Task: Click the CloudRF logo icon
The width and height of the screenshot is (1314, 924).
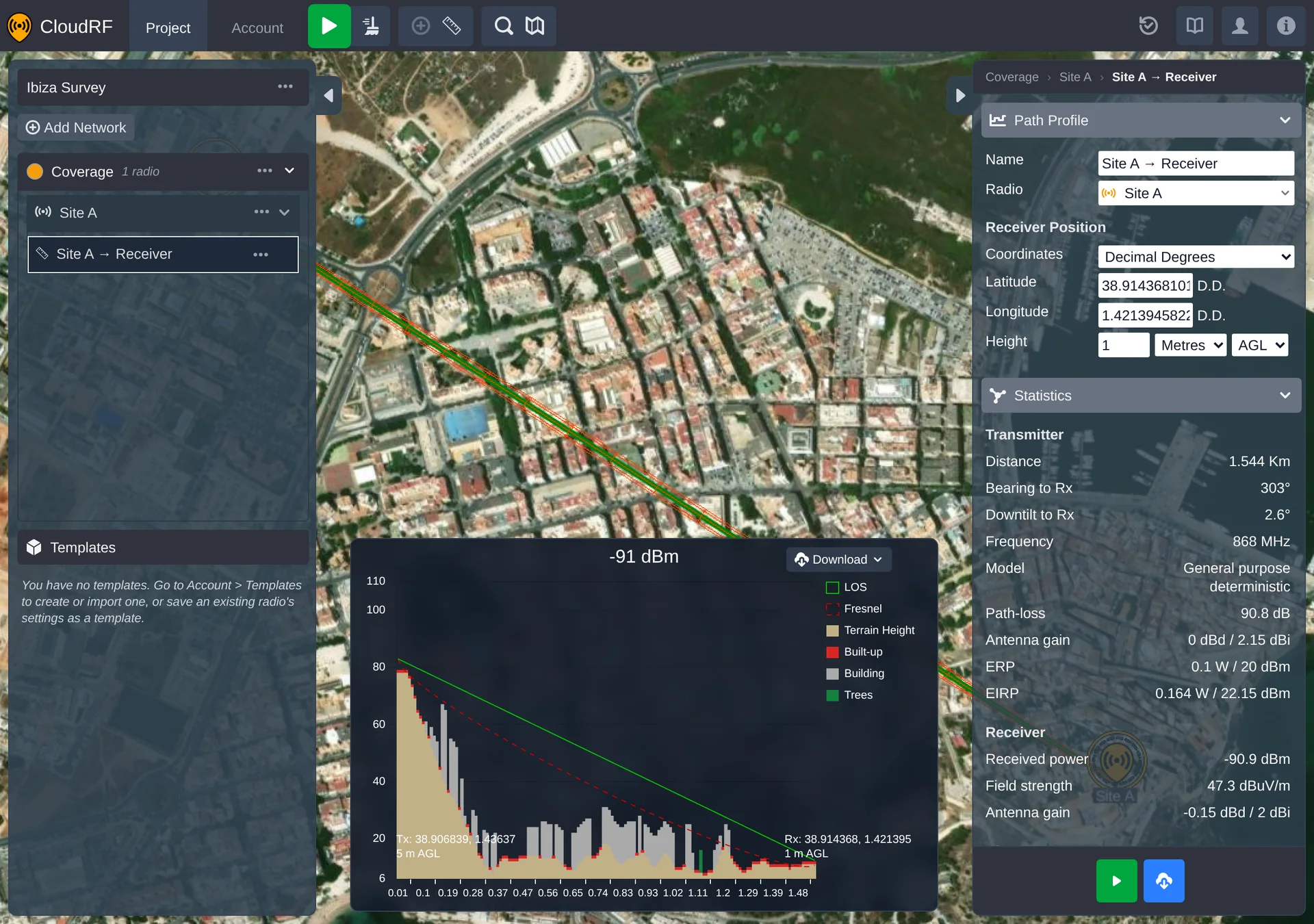Action: 19,27
